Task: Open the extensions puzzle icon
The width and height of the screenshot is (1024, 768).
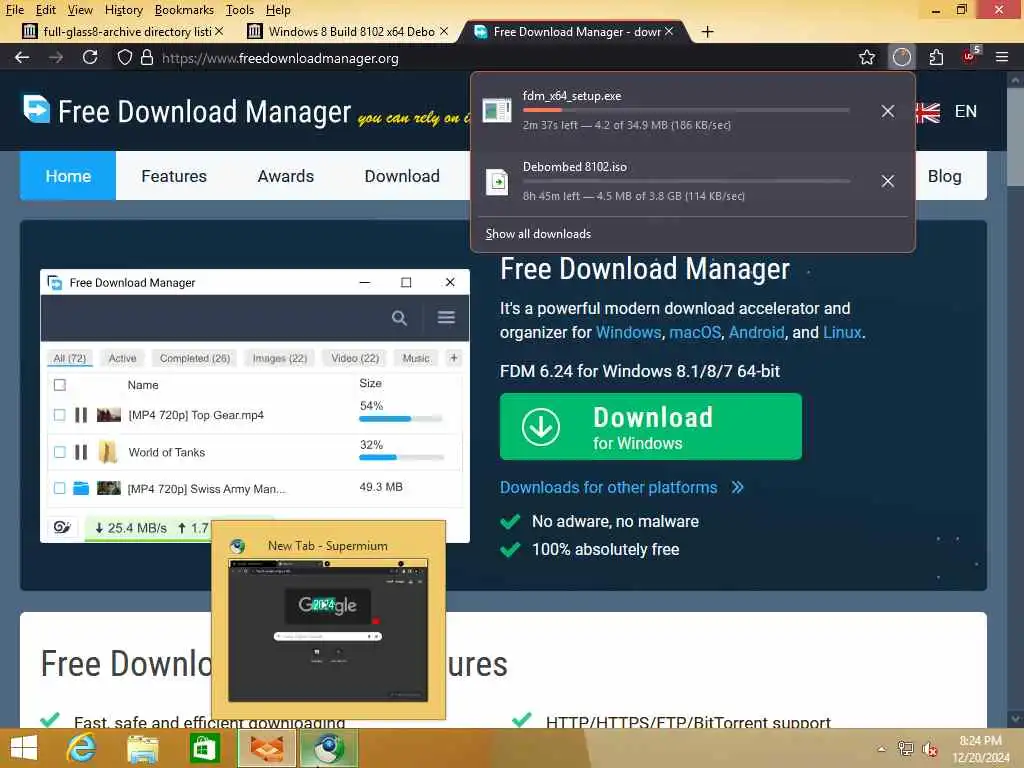Action: point(936,57)
